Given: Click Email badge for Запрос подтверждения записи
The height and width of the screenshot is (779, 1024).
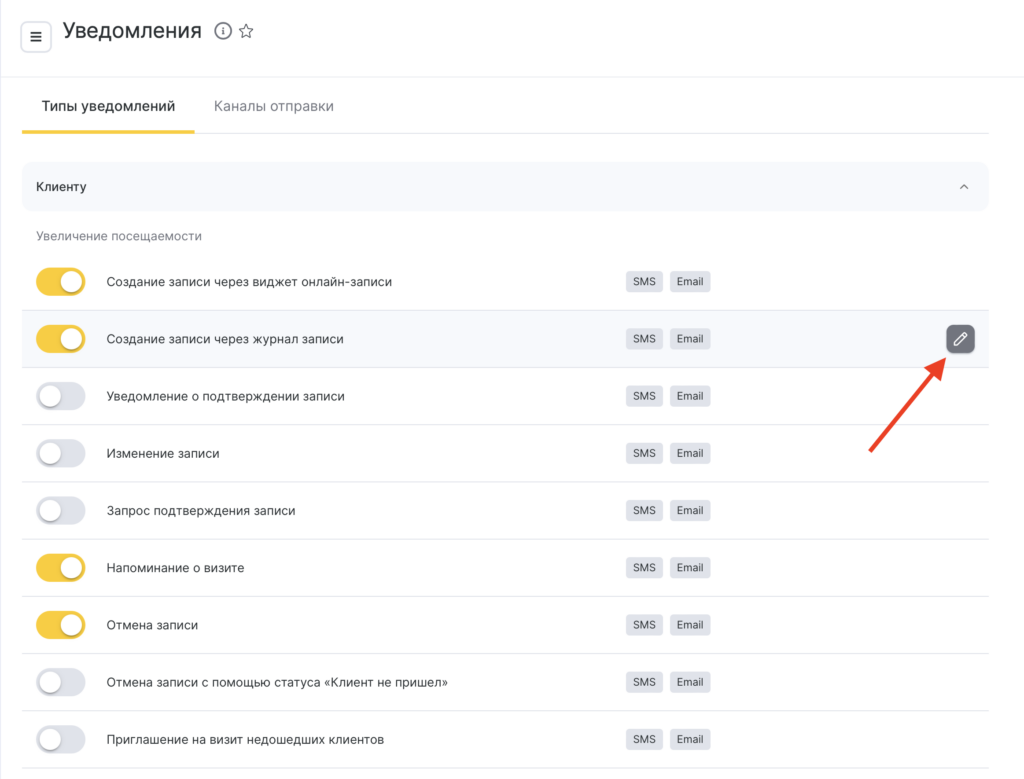Looking at the screenshot, I should coord(690,511).
